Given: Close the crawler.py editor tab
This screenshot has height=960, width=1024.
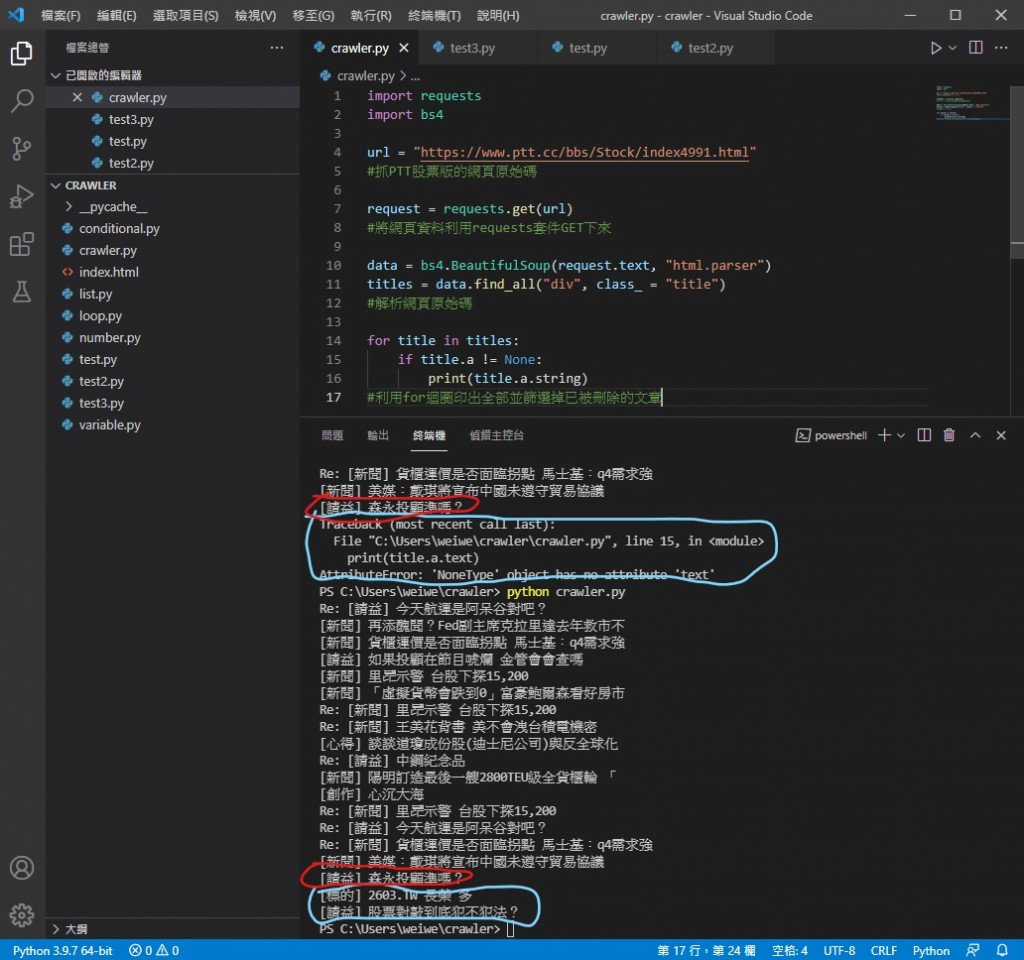Looking at the screenshot, I should click(404, 48).
